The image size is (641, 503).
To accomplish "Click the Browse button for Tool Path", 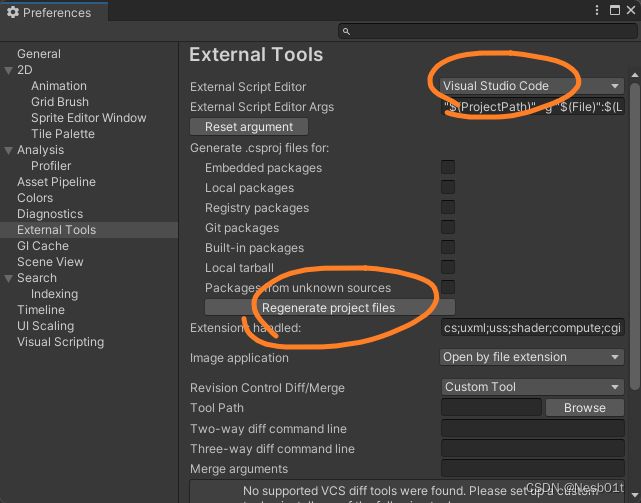I will 584,408.
